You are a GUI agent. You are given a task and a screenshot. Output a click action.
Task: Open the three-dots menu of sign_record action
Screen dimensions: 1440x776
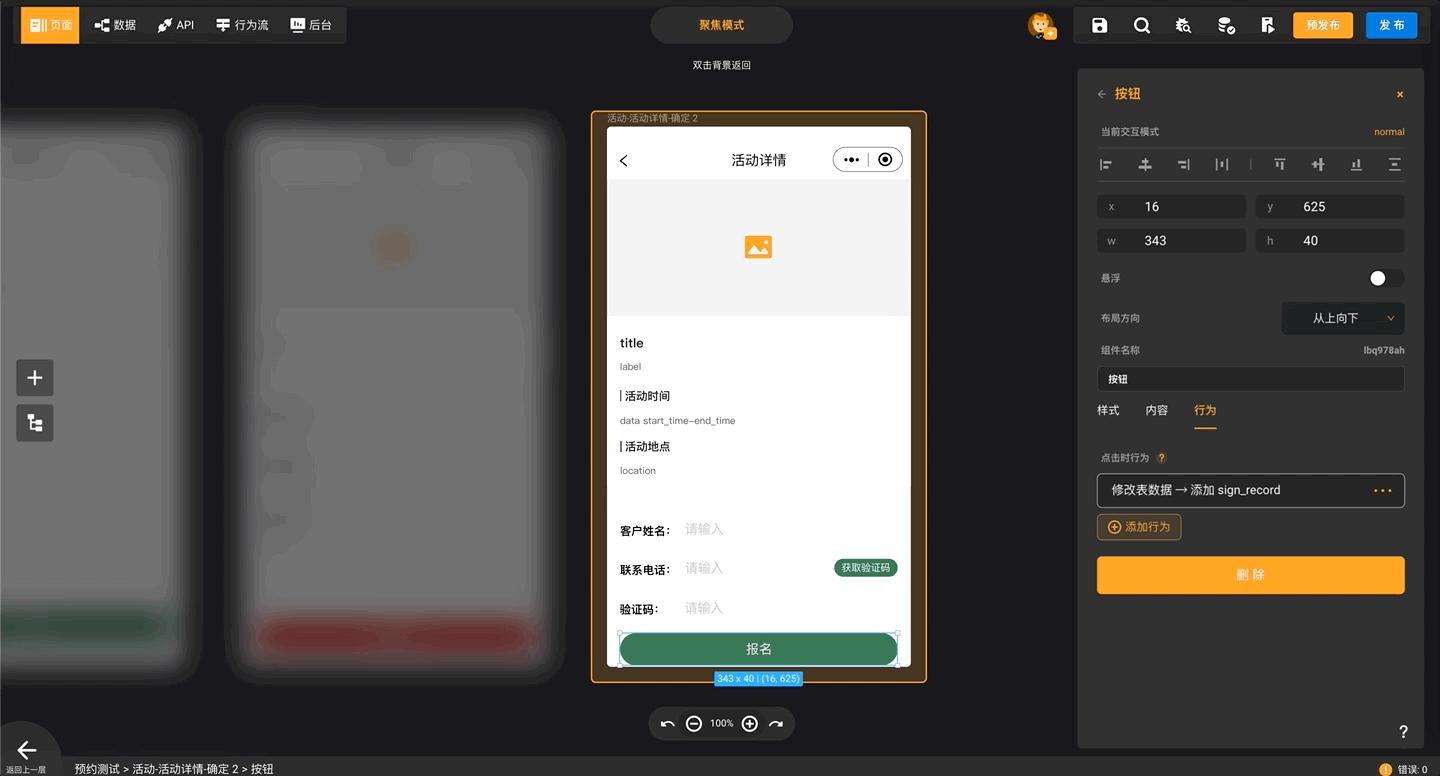[1383, 490]
